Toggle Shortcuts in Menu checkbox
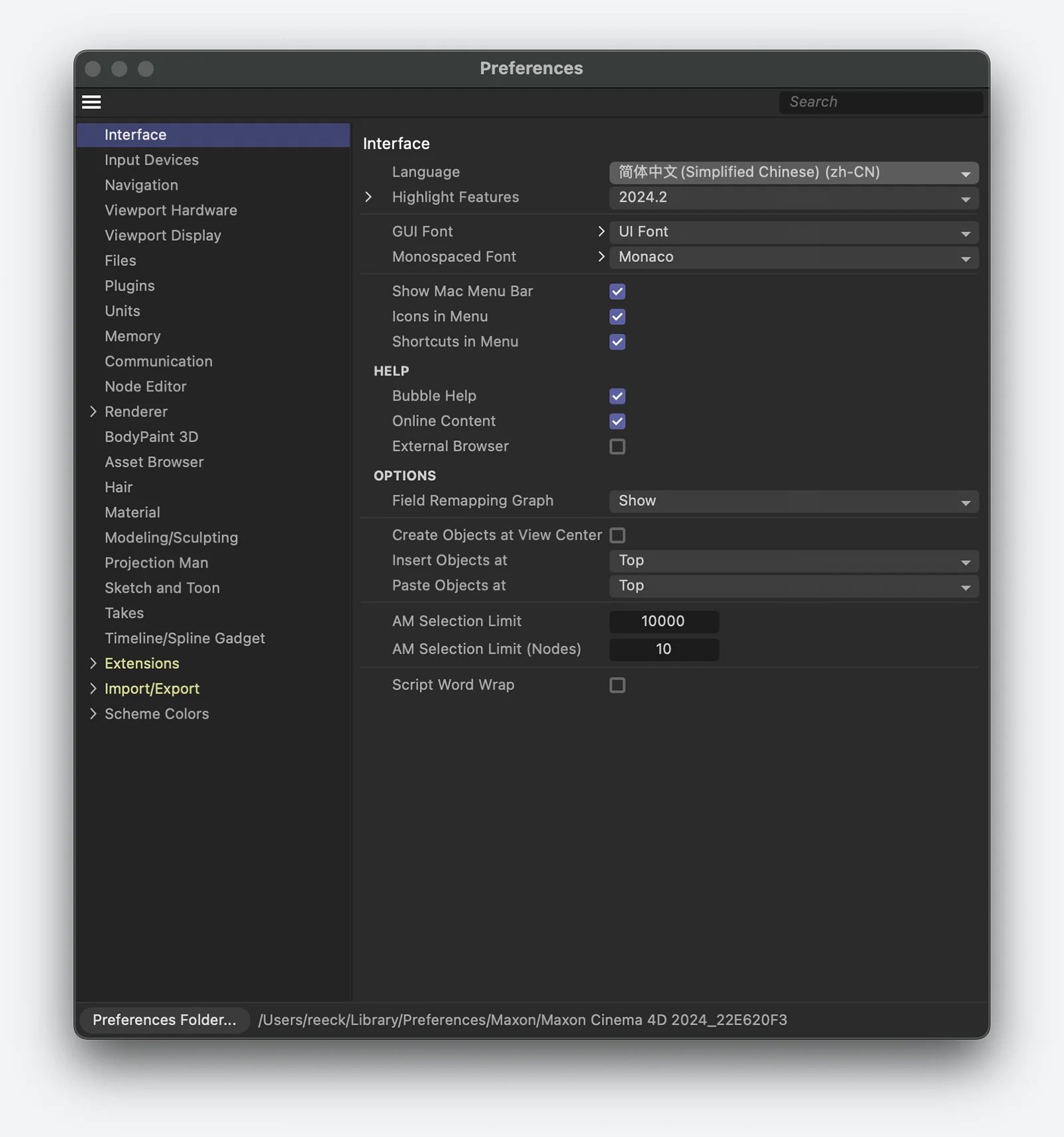1064x1137 pixels. click(617, 342)
